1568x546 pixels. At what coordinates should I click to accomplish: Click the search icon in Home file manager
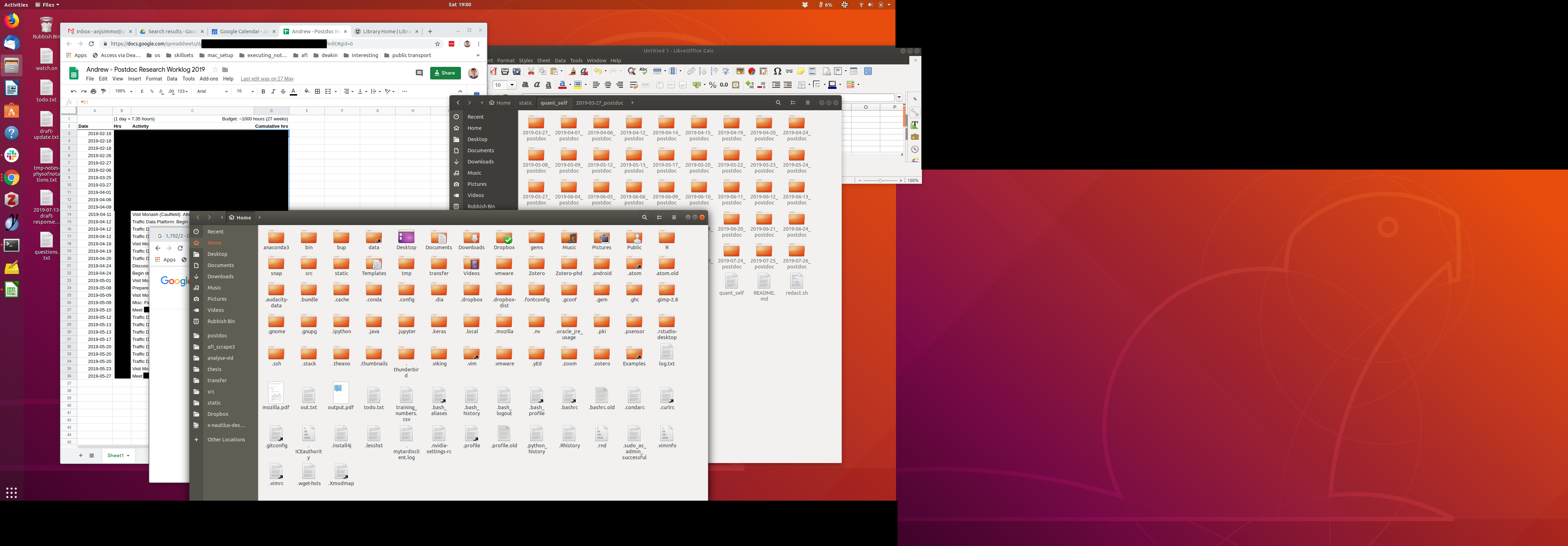(x=645, y=217)
